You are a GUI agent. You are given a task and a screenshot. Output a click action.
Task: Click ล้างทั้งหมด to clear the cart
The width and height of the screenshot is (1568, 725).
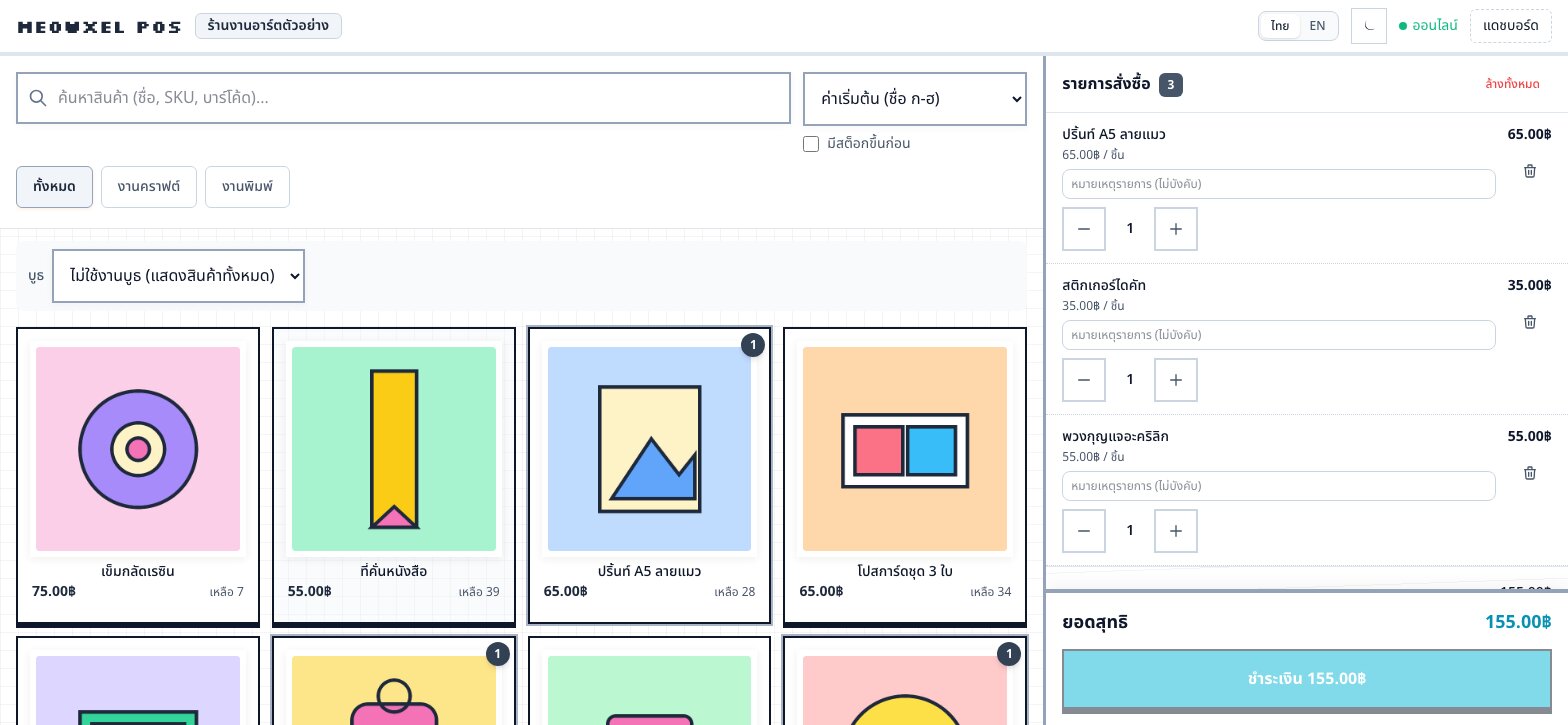pyautogui.click(x=1512, y=84)
